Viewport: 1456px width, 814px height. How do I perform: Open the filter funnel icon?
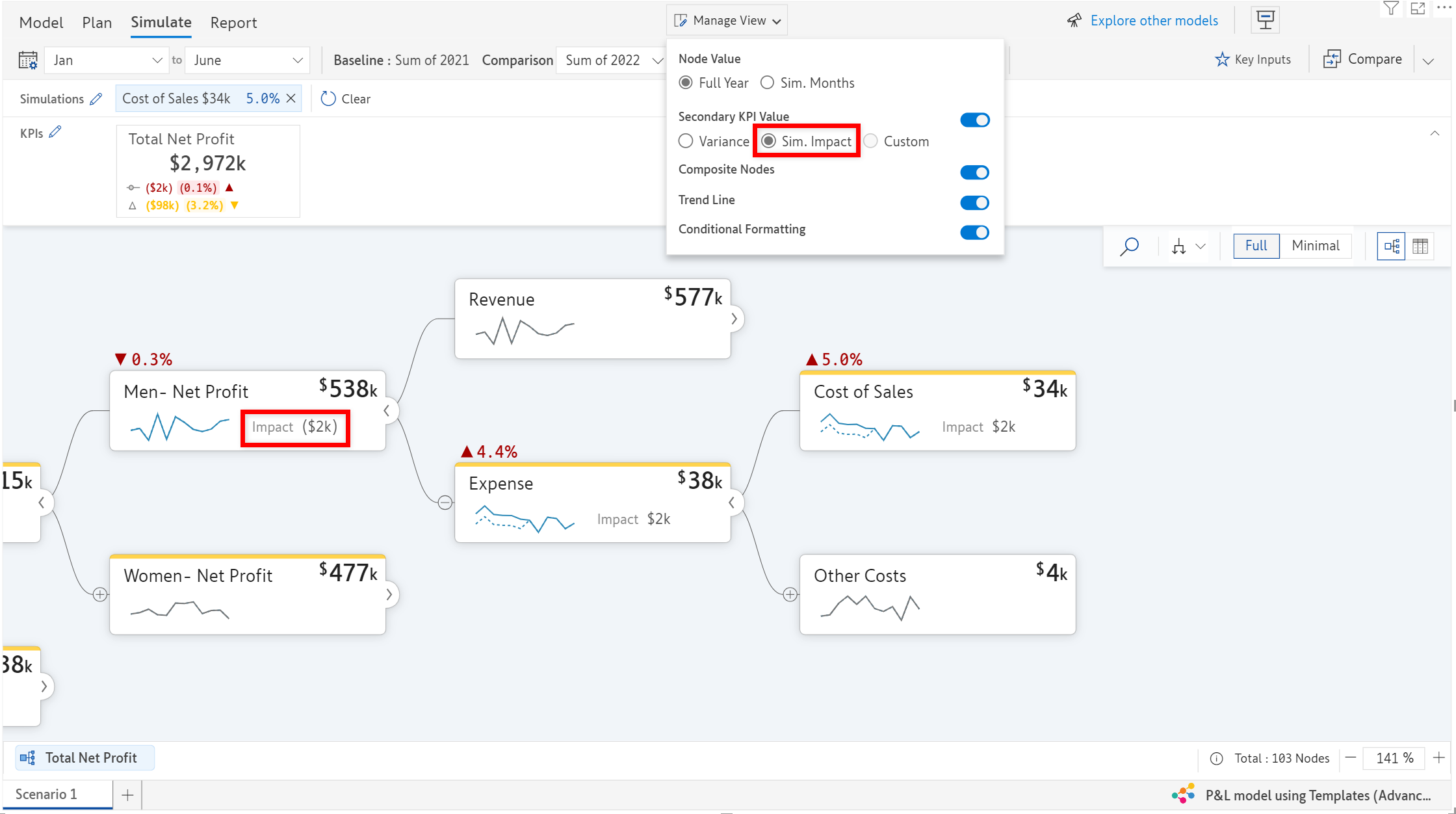[1390, 8]
